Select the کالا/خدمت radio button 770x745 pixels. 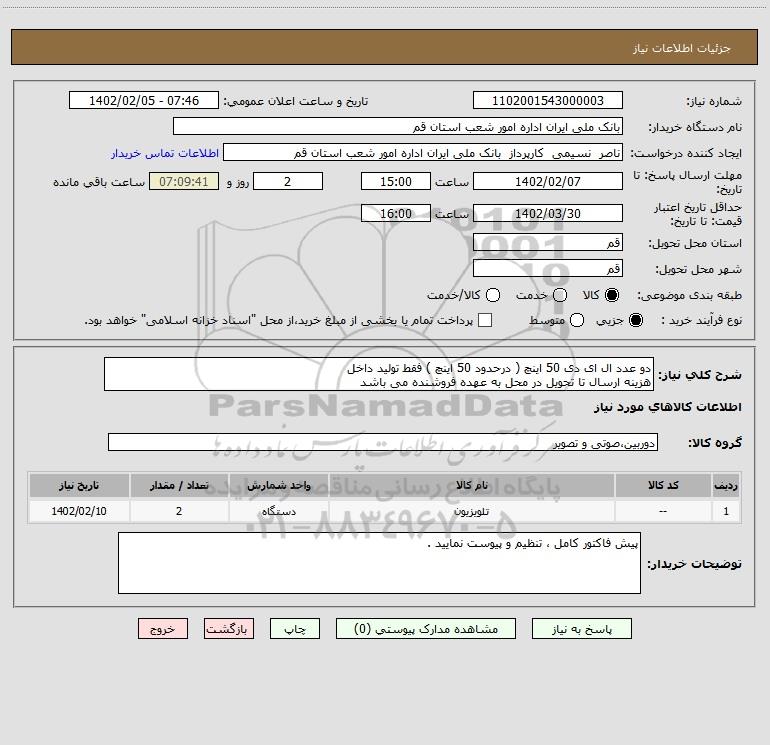pos(493,295)
